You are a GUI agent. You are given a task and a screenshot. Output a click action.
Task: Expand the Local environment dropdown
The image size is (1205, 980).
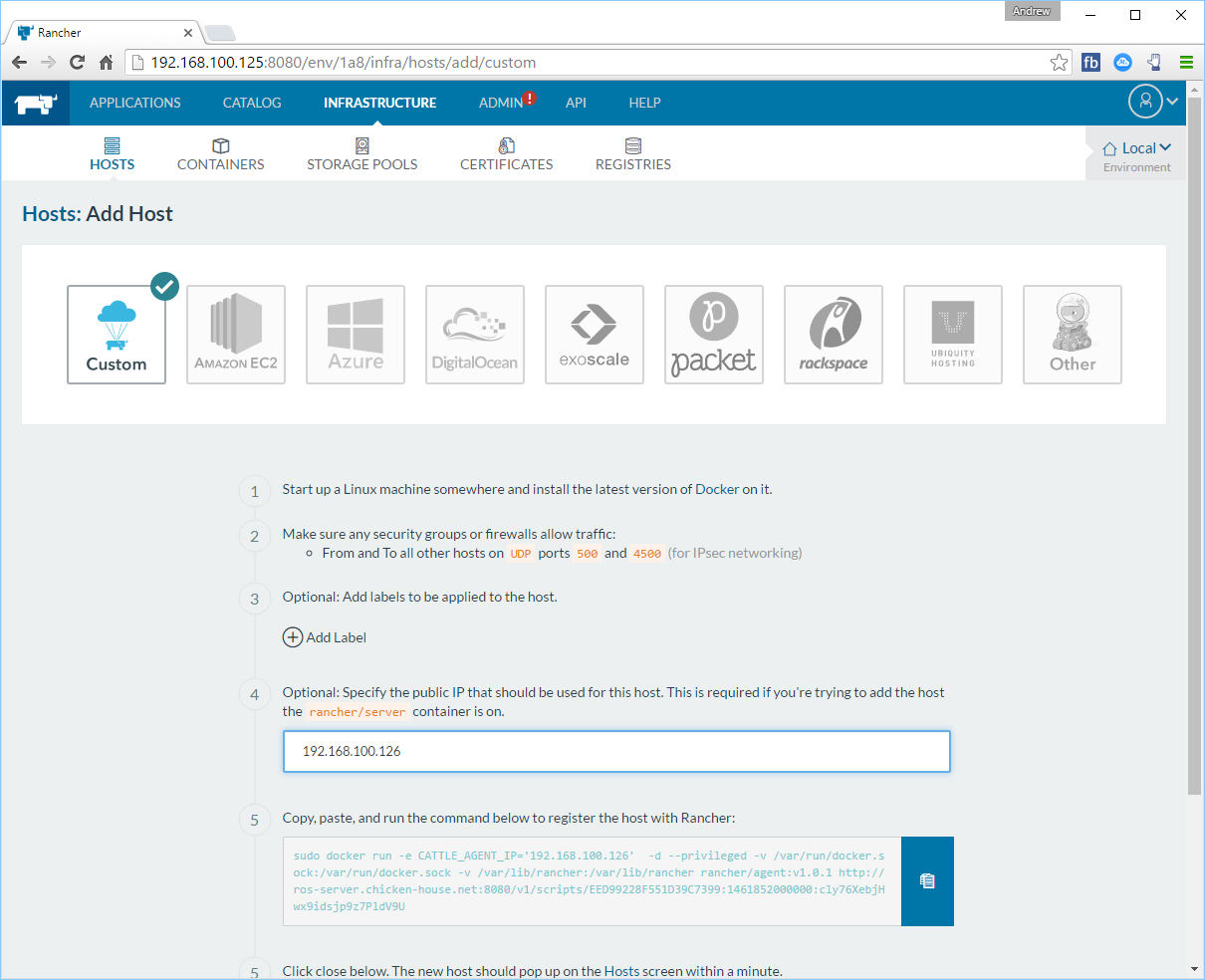pyautogui.click(x=1137, y=148)
